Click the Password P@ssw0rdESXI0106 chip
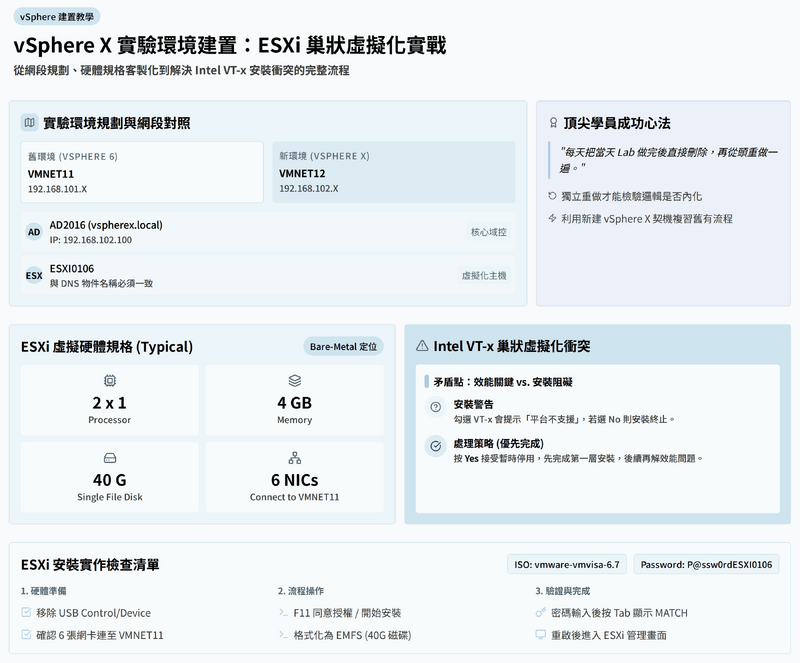Viewport: 800px width, 663px height. click(707, 565)
